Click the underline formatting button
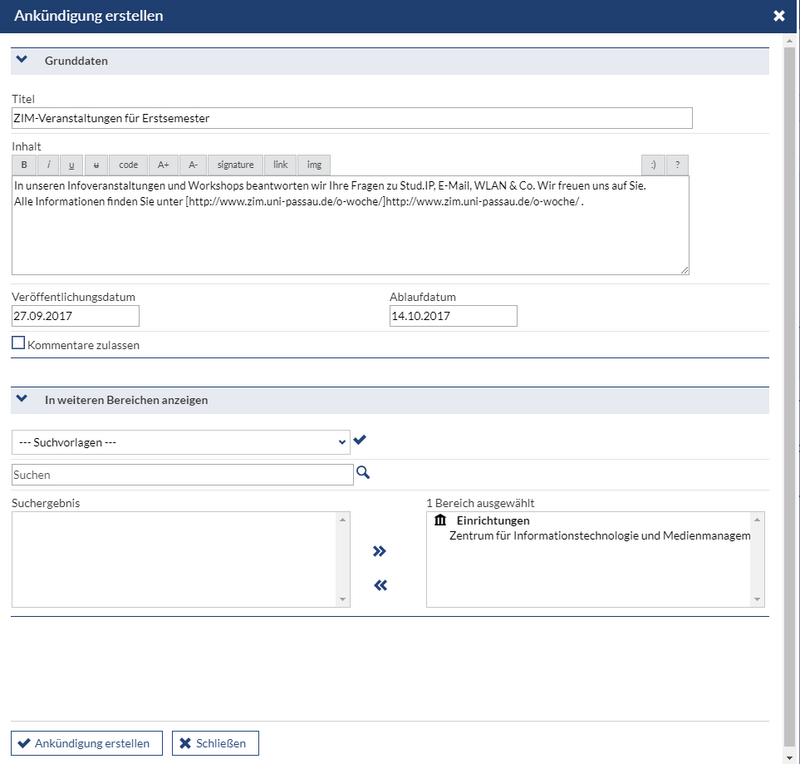 [x=71, y=165]
